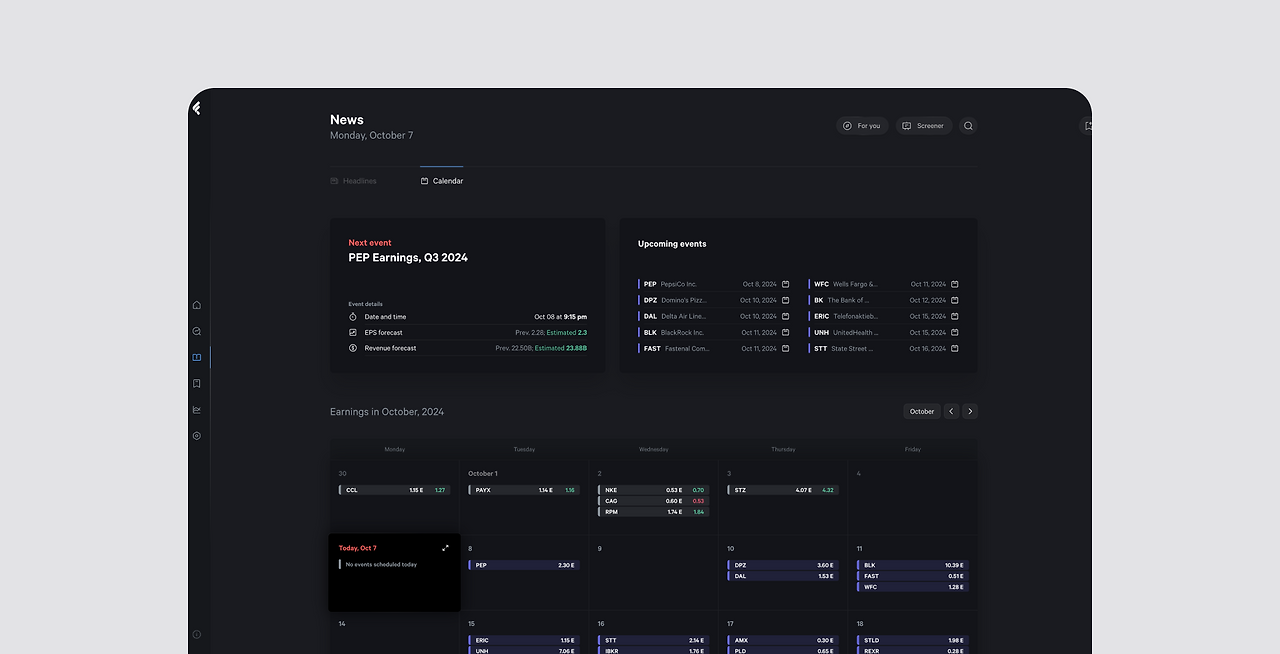Click the dollar icon beside Revenue forecast
This screenshot has height=654, width=1280.
click(353, 348)
